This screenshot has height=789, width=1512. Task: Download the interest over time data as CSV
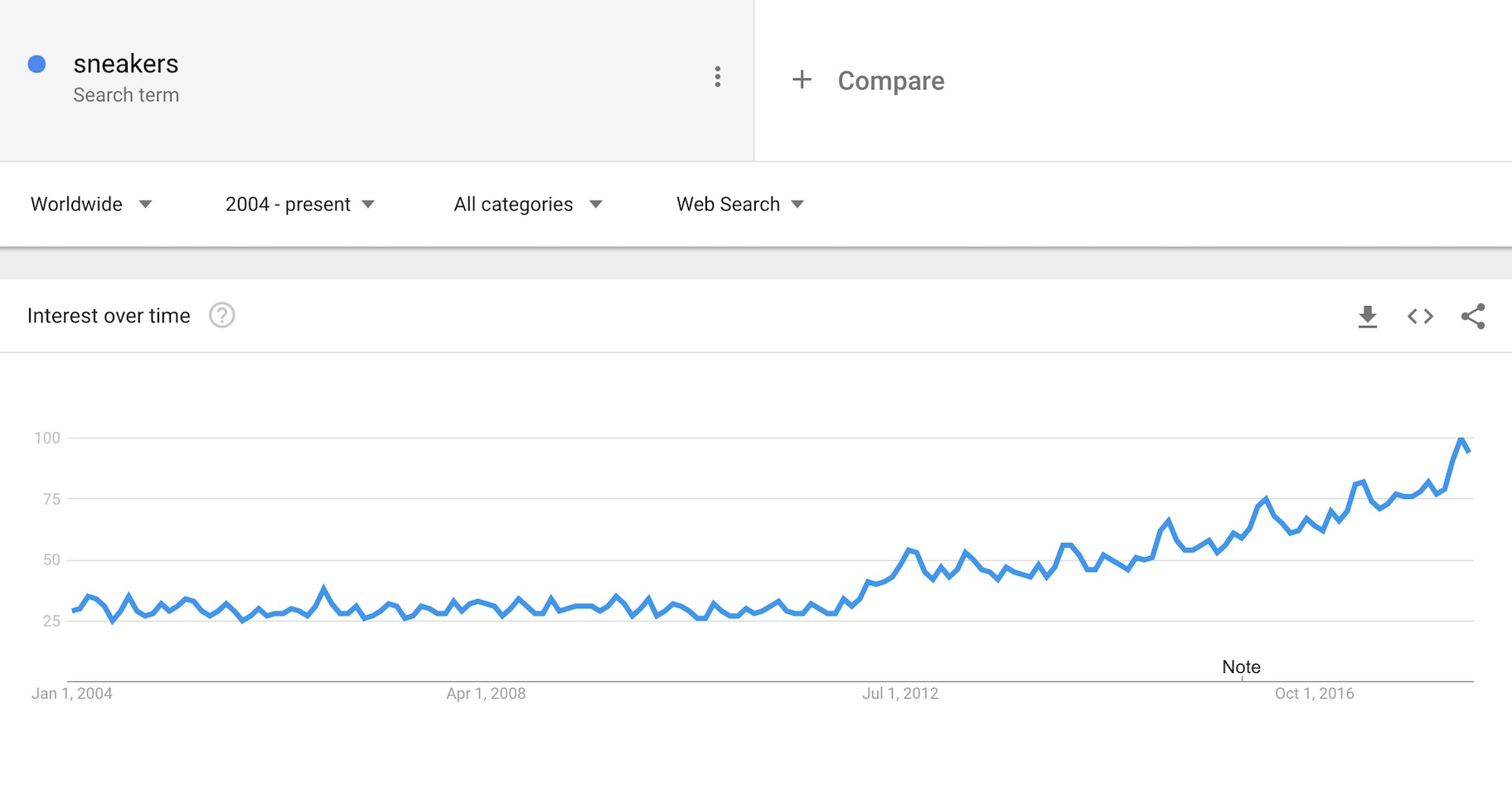click(1367, 316)
